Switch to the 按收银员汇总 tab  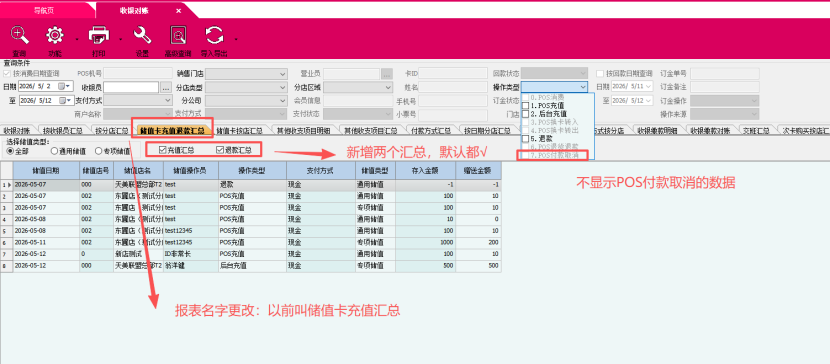(x=61, y=130)
